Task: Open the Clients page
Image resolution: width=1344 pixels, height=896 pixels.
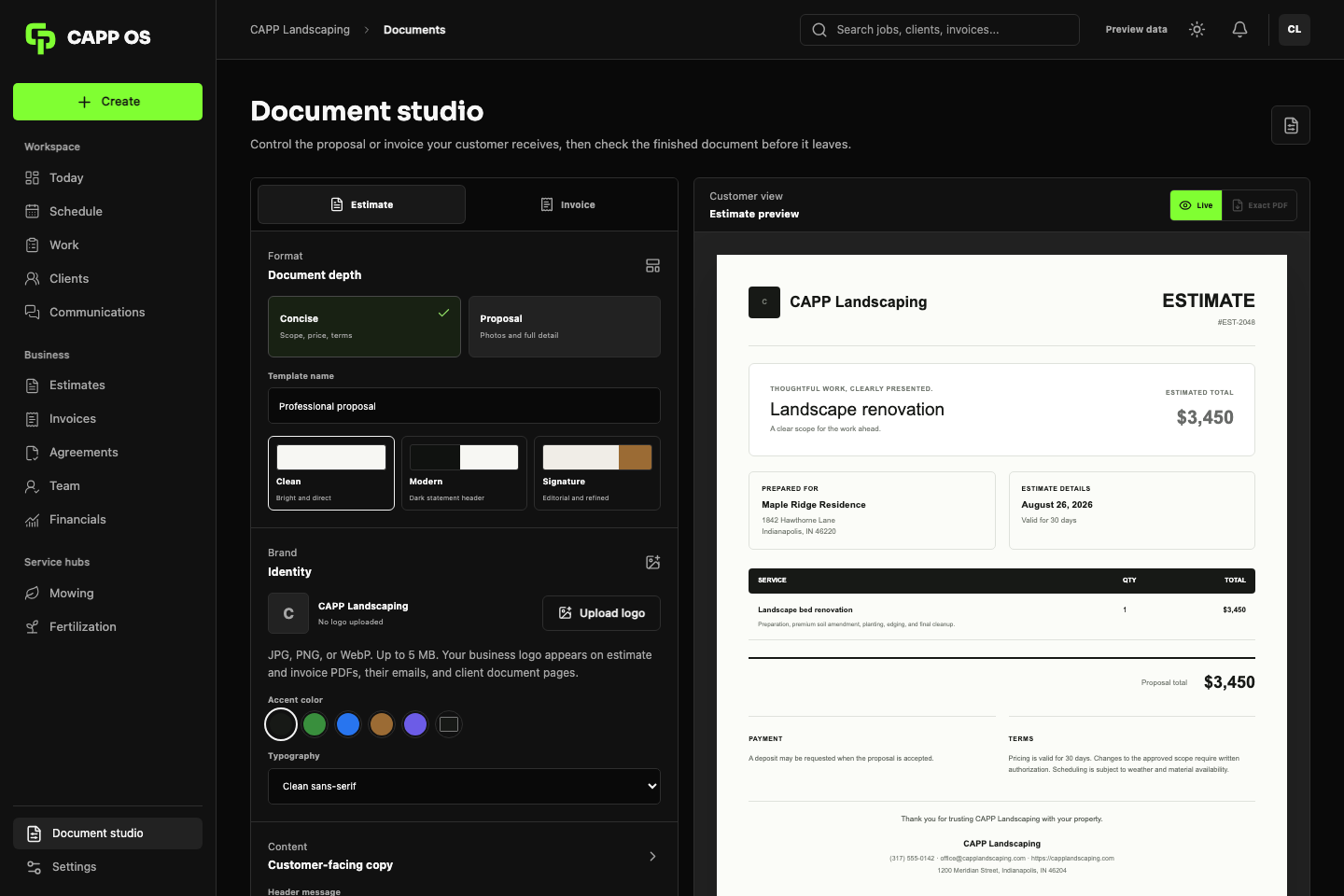Action: point(108,279)
